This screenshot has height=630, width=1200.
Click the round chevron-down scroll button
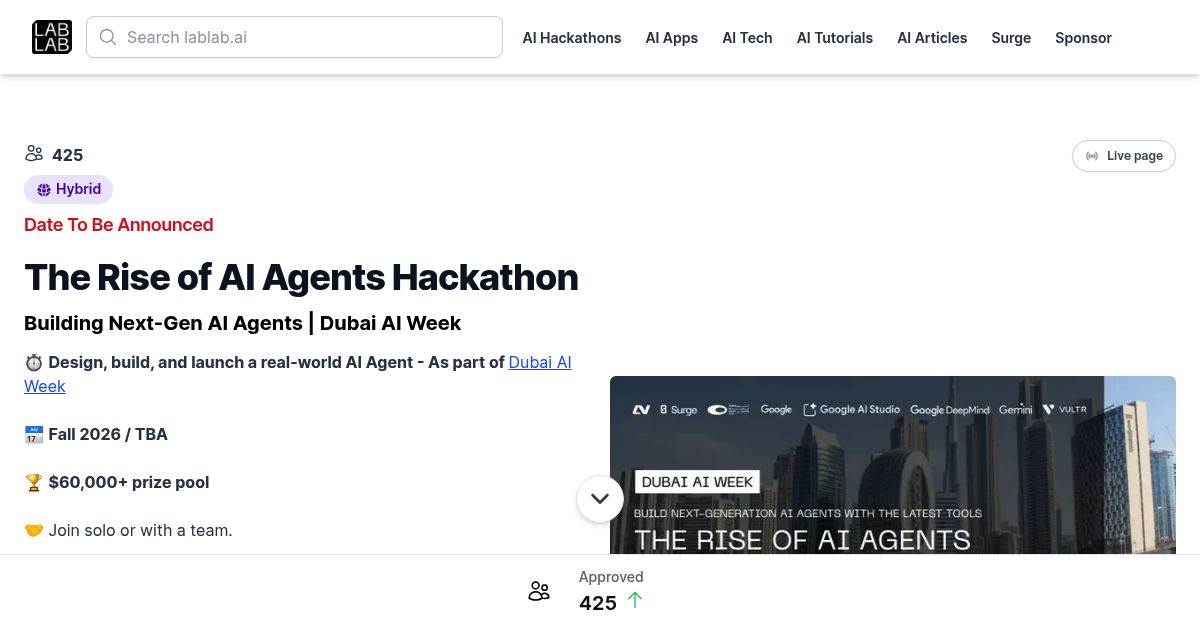click(600, 498)
